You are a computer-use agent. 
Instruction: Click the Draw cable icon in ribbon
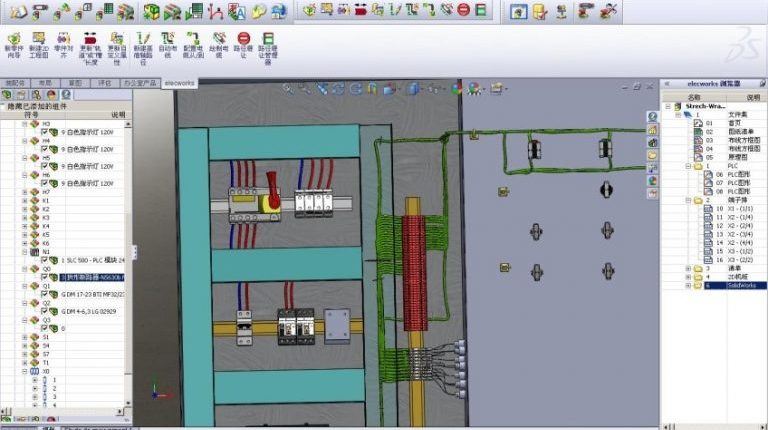click(219, 38)
